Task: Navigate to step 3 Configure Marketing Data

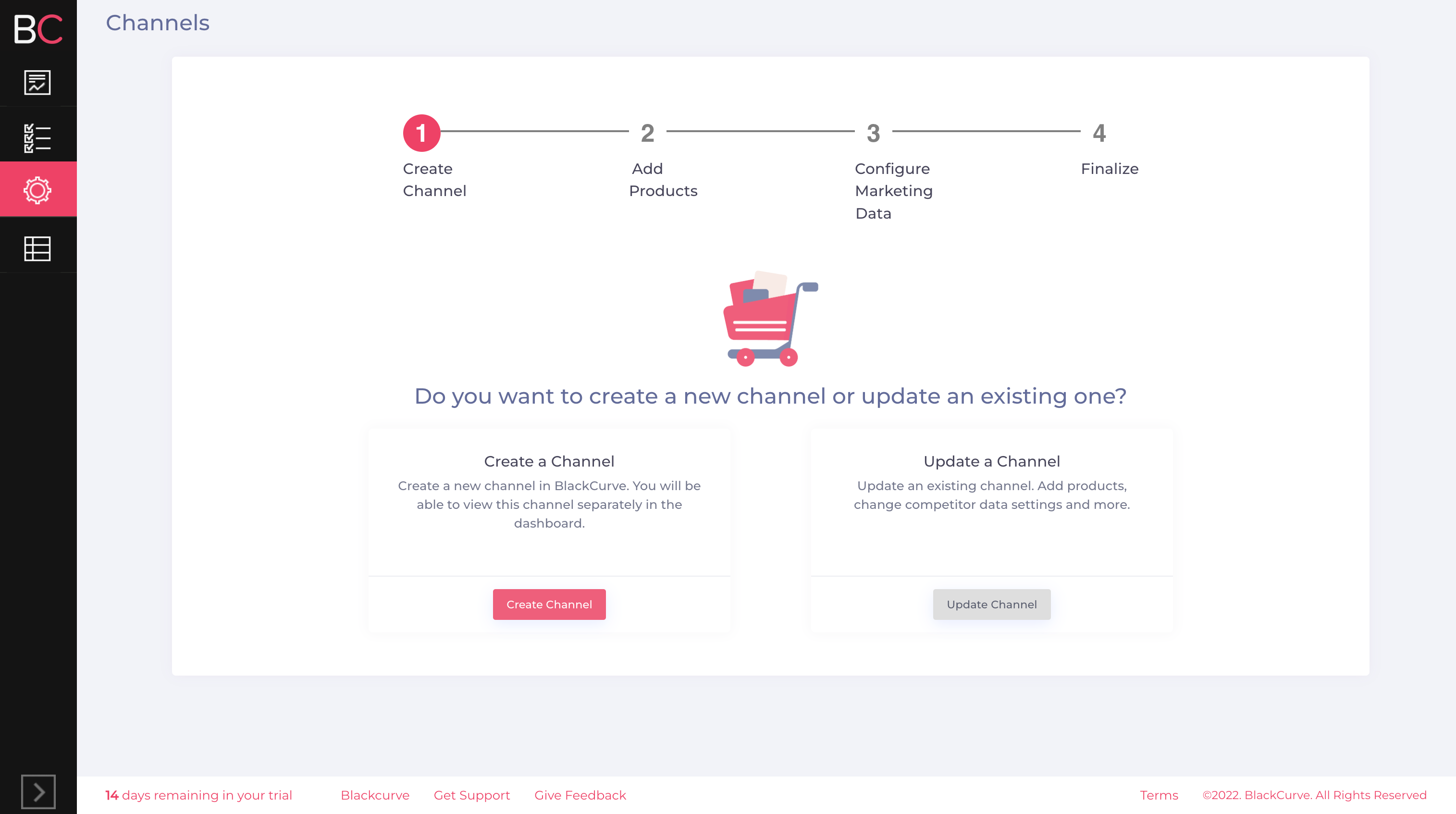Action: click(x=873, y=132)
